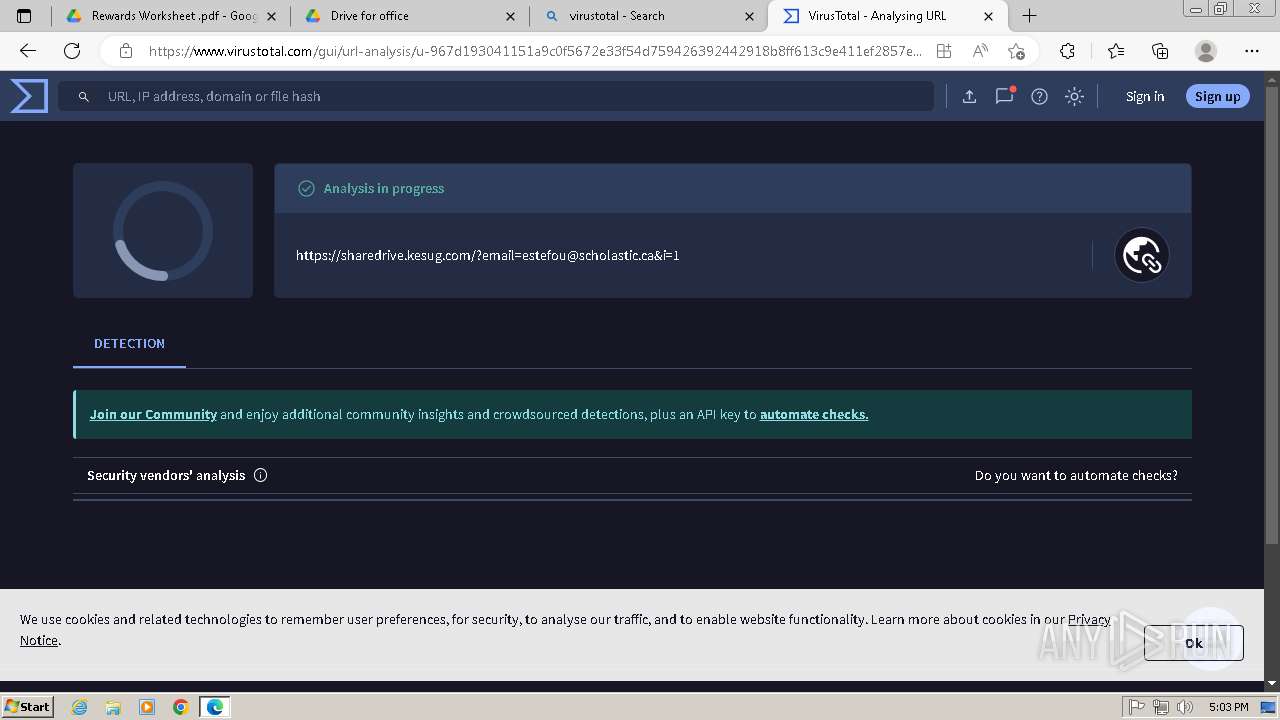Image resolution: width=1280 pixels, height=720 pixels.
Task: Open the Privacy Notice link
Action: pos(1089,619)
